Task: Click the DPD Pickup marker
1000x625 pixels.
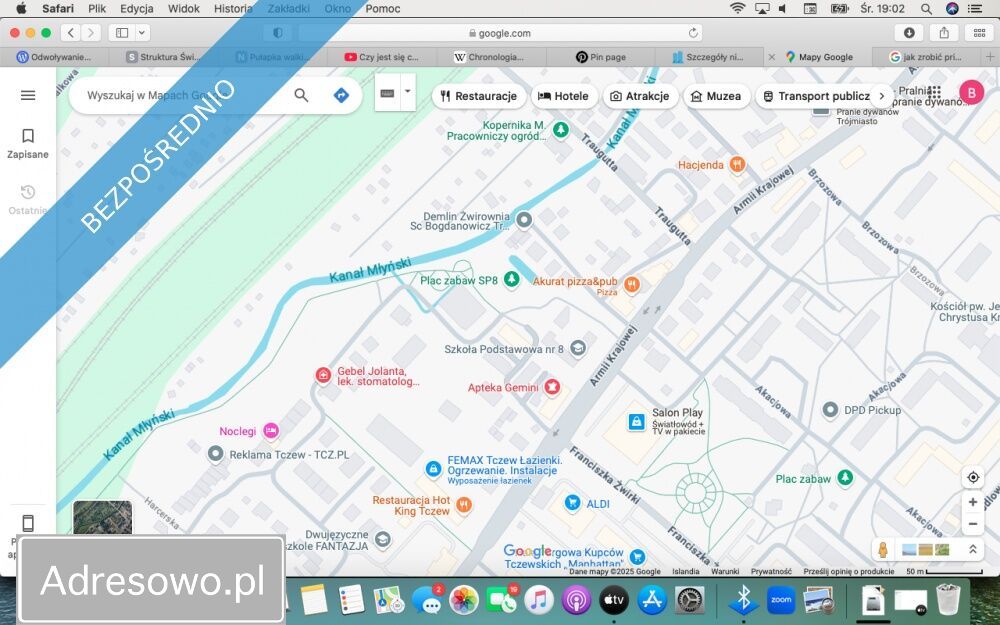Action: click(830, 409)
